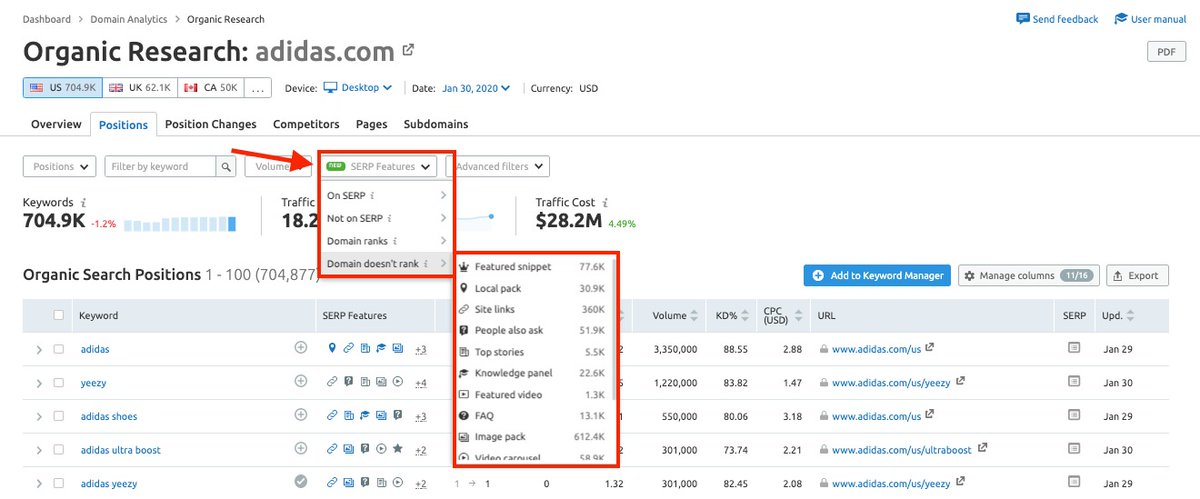Viewport: 1200px width, 499px height.
Task: Open the Device Desktop dropdown
Action: (x=357, y=88)
